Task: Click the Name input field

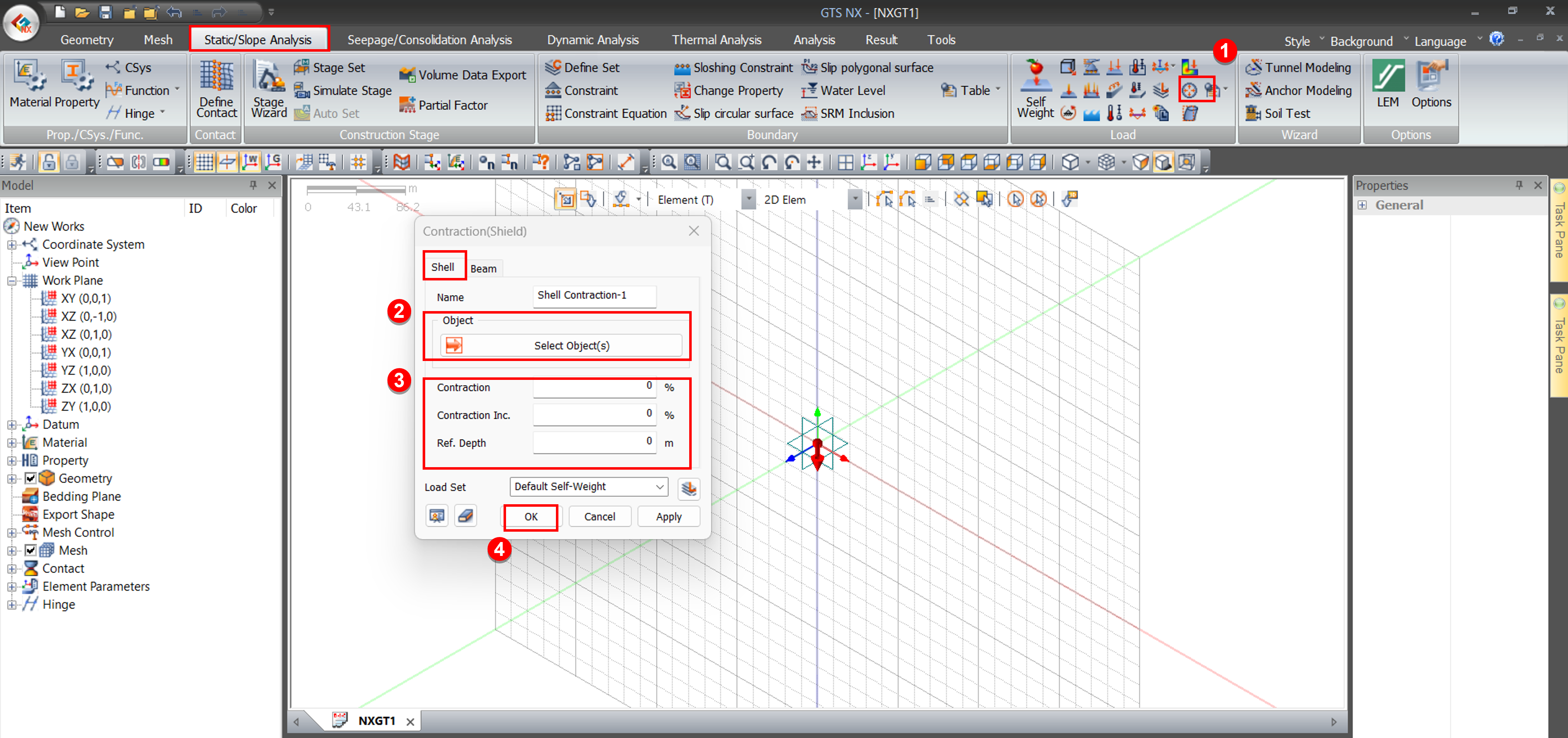Action: coord(594,296)
